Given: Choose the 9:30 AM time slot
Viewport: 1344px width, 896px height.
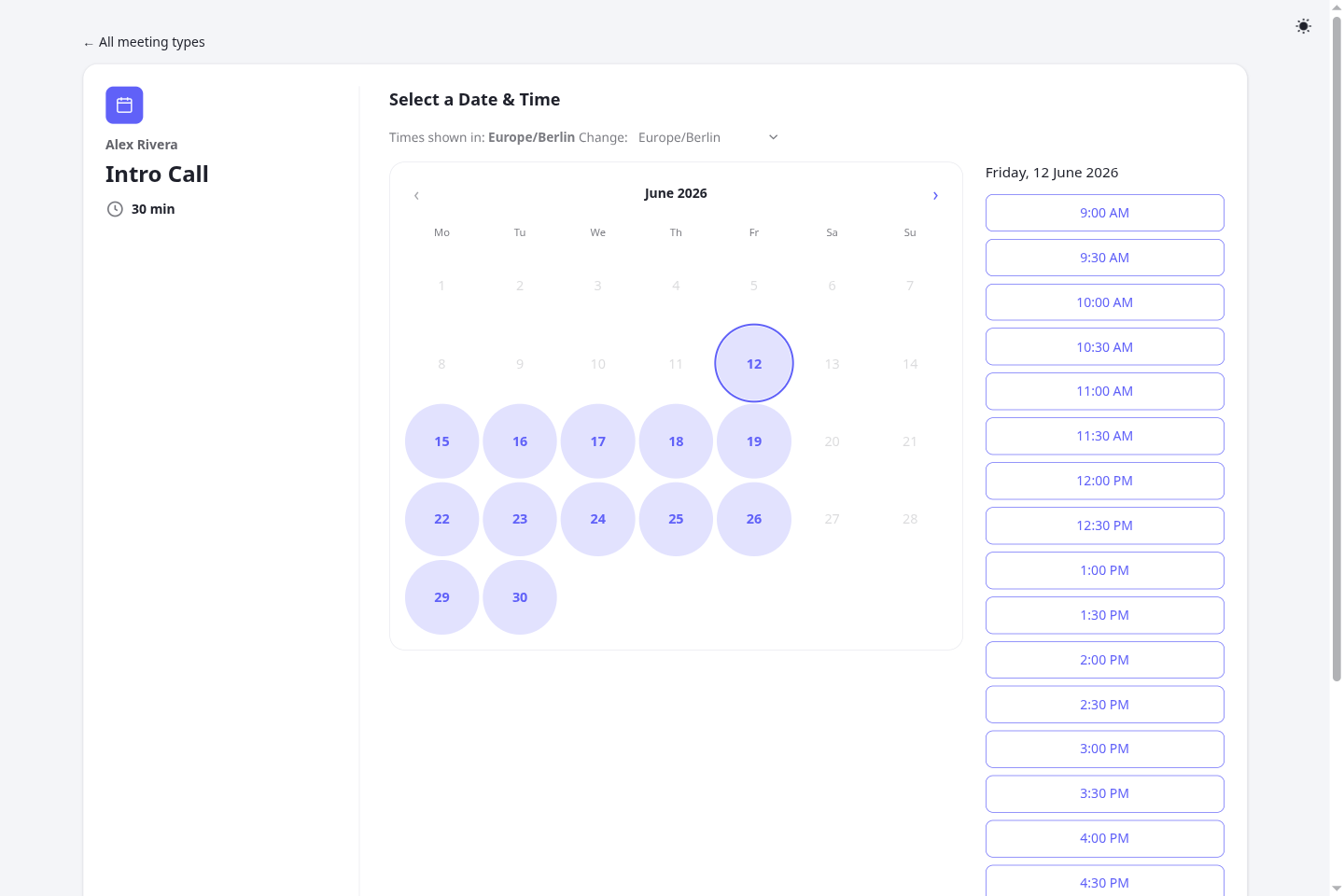Looking at the screenshot, I should (x=1105, y=258).
